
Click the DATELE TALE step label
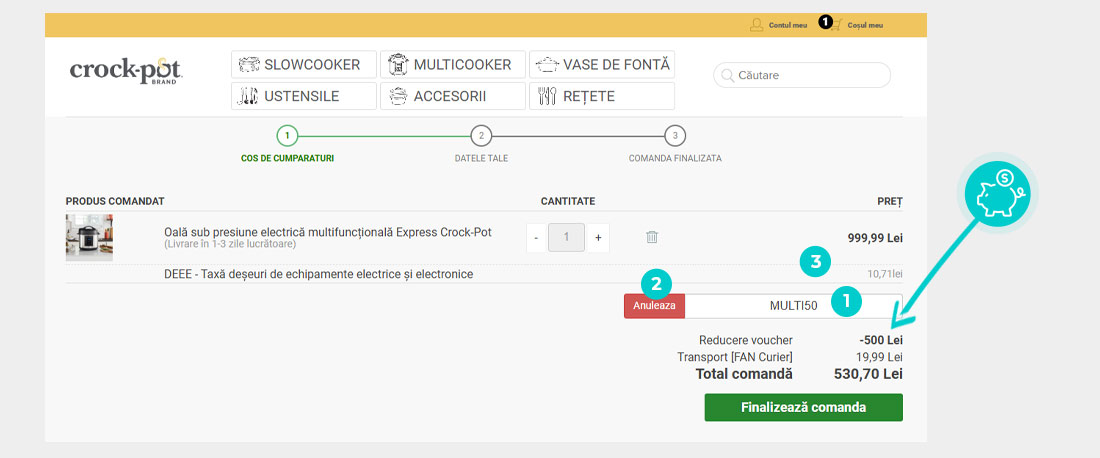[481, 159]
